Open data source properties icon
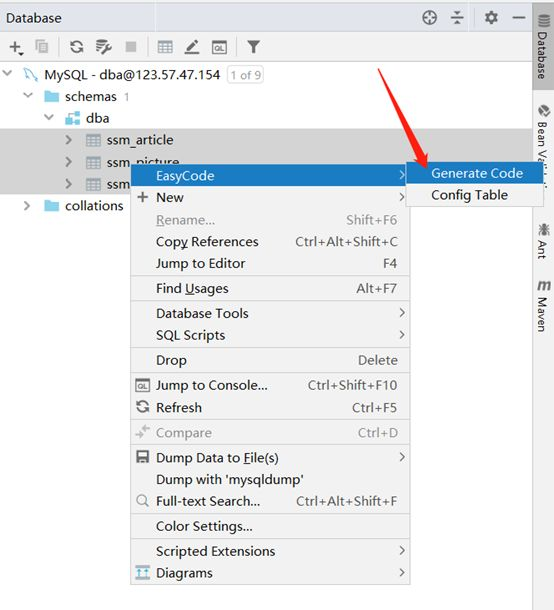 103,47
